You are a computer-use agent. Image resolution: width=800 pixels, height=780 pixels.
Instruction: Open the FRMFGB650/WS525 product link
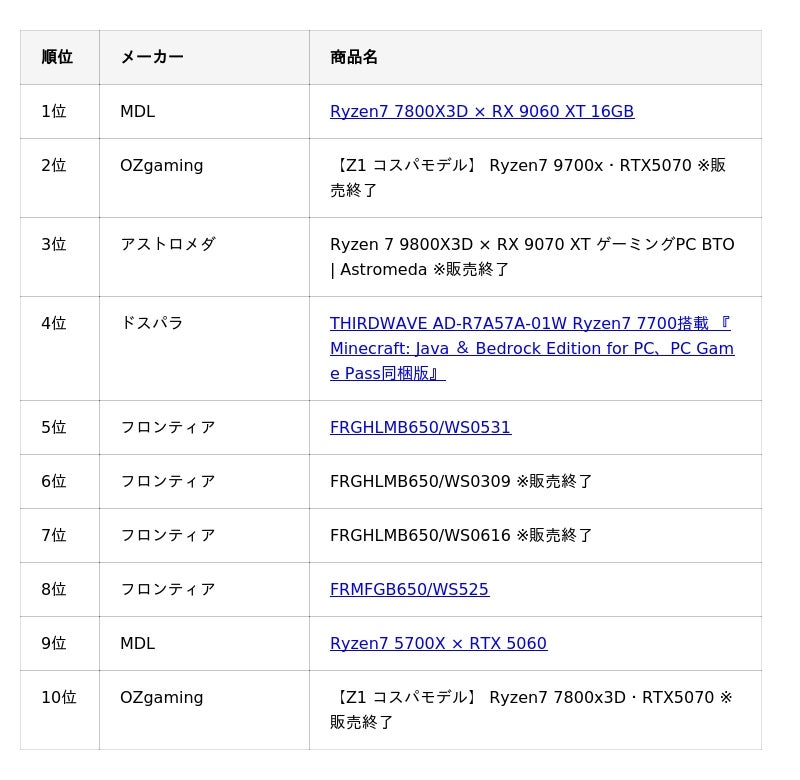(x=409, y=589)
